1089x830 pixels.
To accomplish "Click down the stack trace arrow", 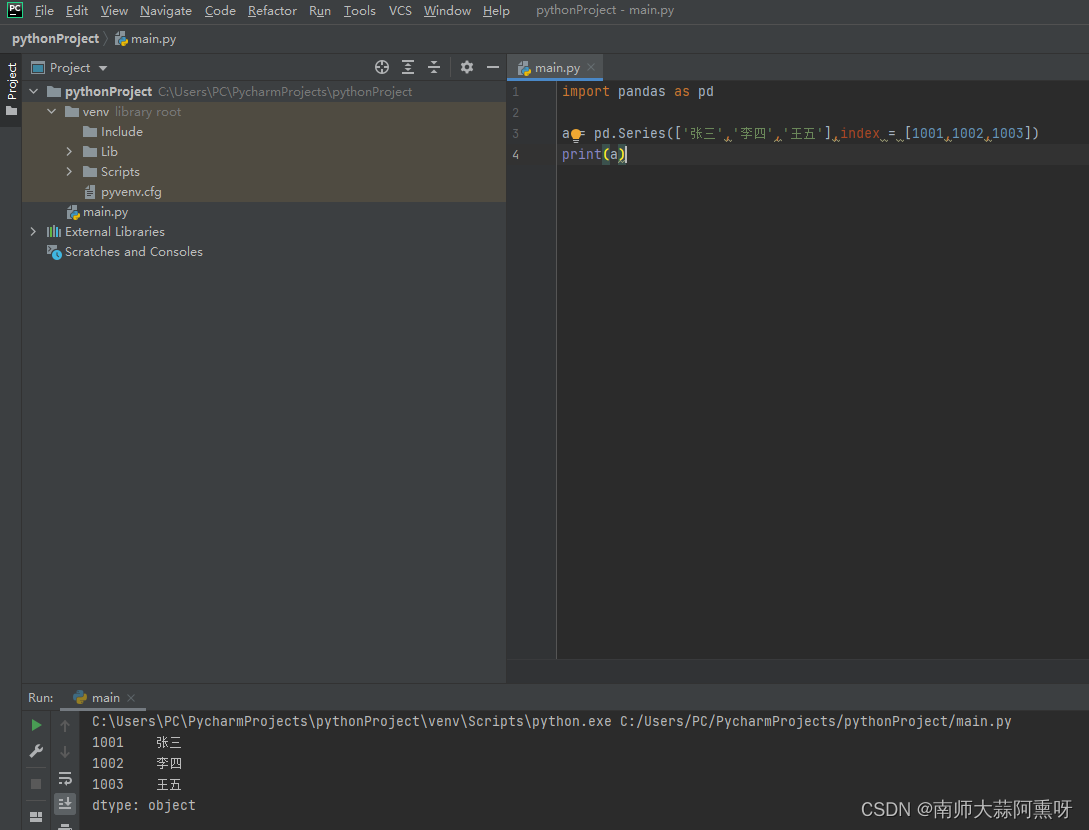I will [65, 752].
